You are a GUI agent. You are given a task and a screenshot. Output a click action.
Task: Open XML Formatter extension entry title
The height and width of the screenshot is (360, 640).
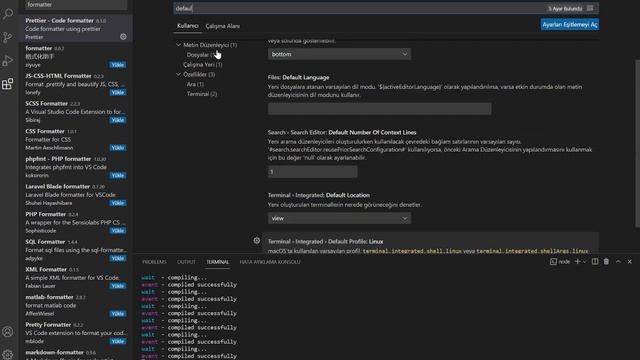tap(46, 269)
